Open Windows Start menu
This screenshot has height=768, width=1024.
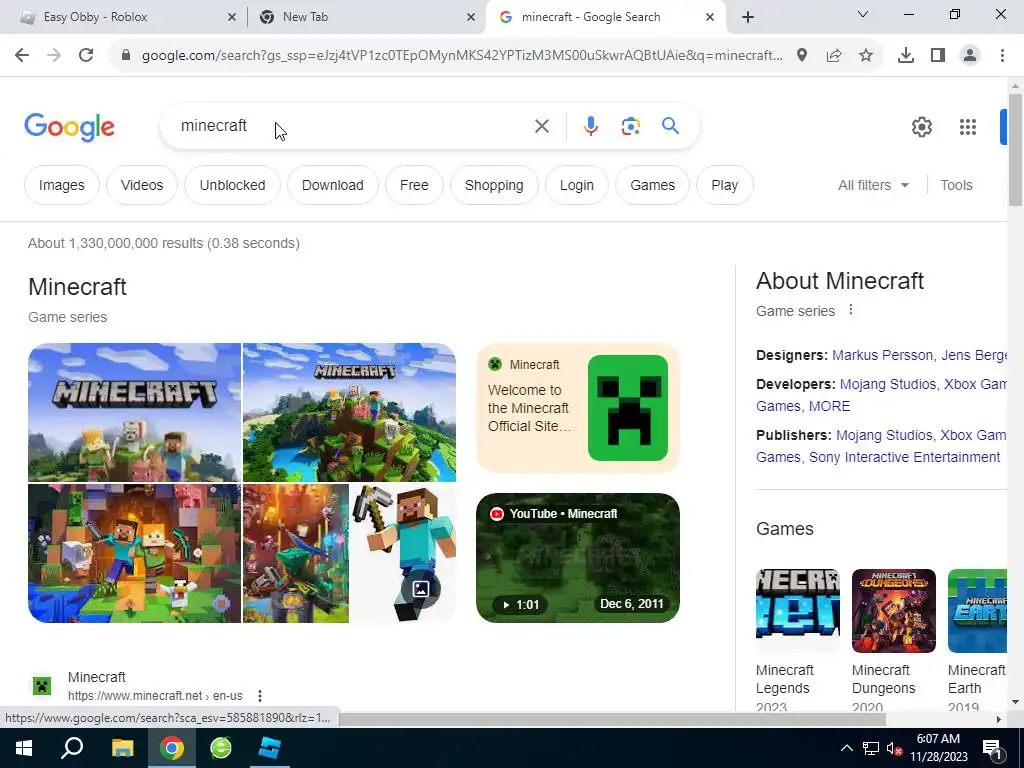pyautogui.click(x=24, y=748)
